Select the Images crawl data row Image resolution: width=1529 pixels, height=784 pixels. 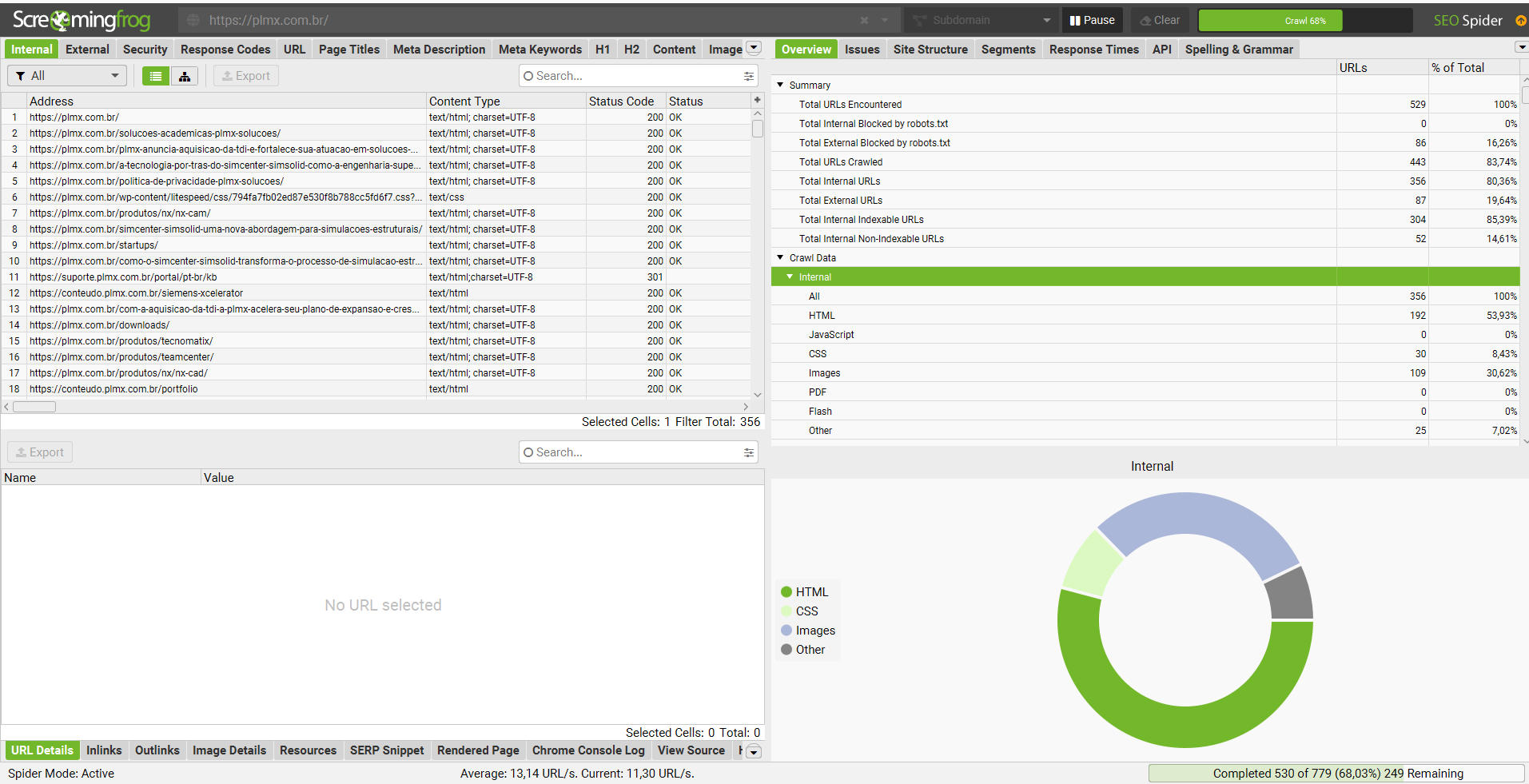click(1145, 372)
